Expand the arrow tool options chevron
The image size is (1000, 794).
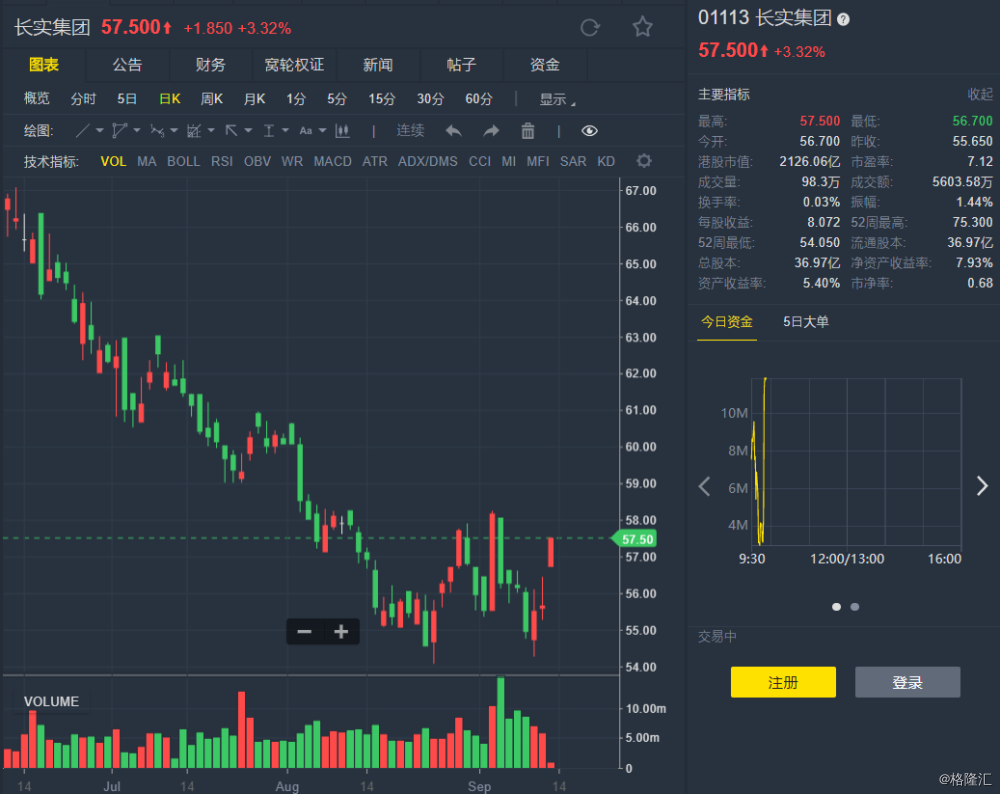click(x=248, y=130)
